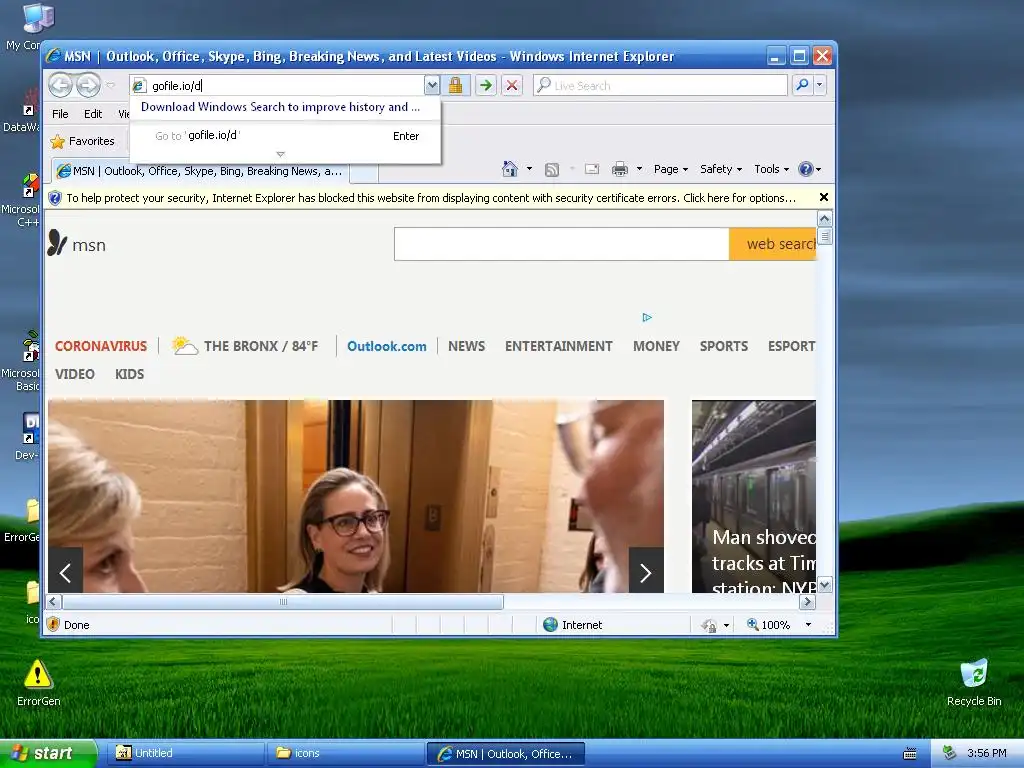Expand autocomplete list with small down arrow
This screenshot has width=1024, height=768.
click(281, 155)
